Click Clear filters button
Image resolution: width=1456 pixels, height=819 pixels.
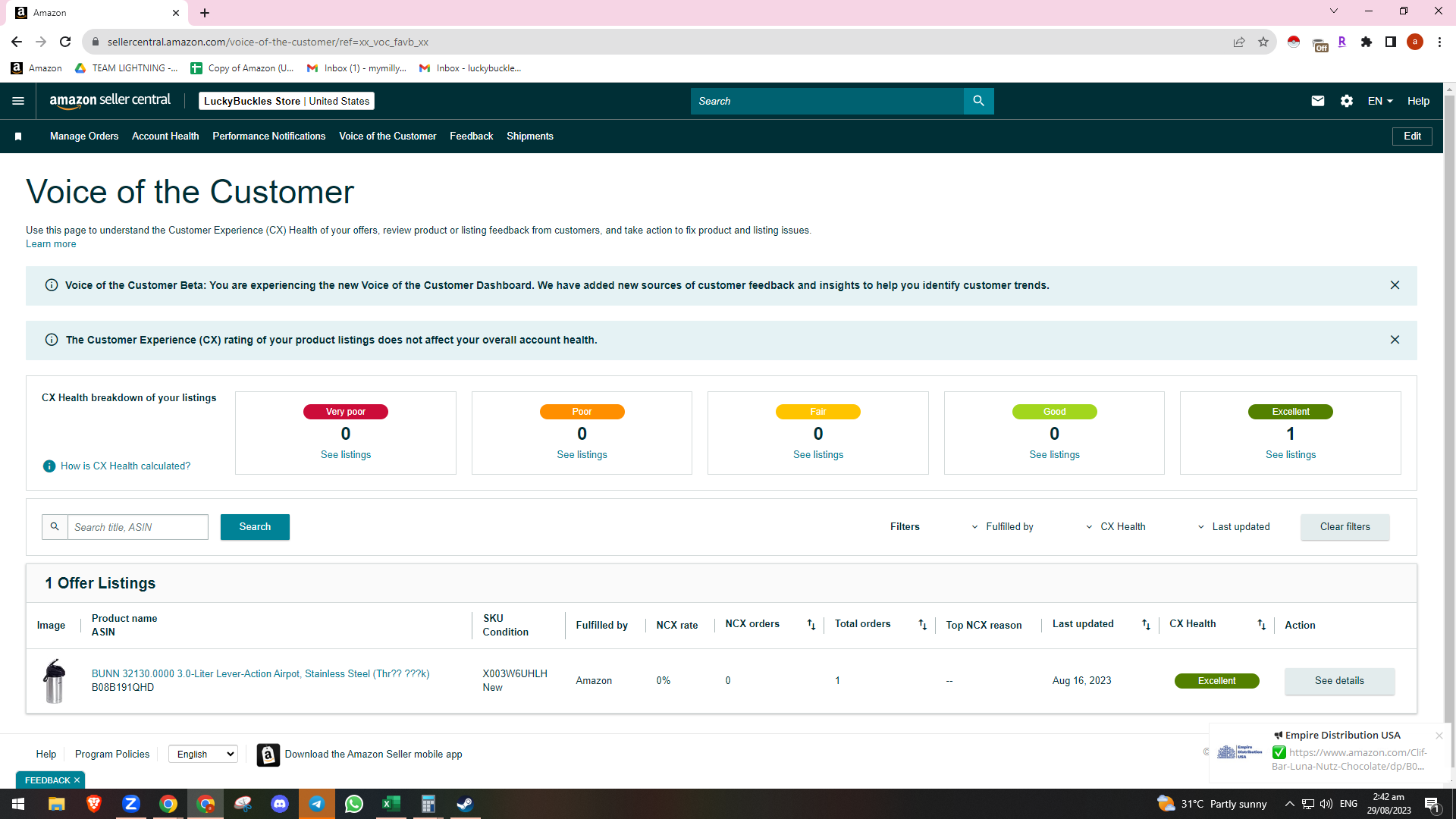(x=1345, y=527)
